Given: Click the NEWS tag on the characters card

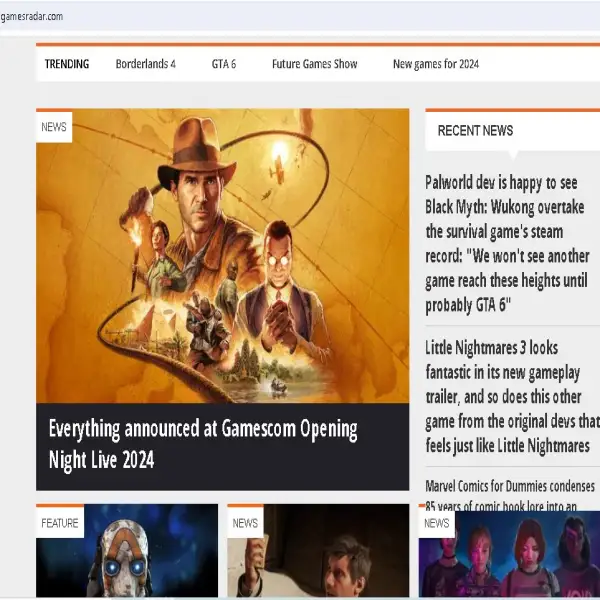Looking at the screenshot, I should 437,523.
